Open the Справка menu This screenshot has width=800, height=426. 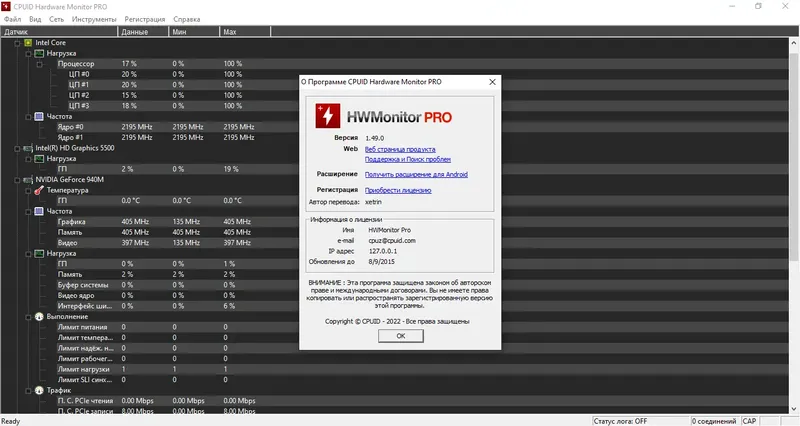point(187,19)
